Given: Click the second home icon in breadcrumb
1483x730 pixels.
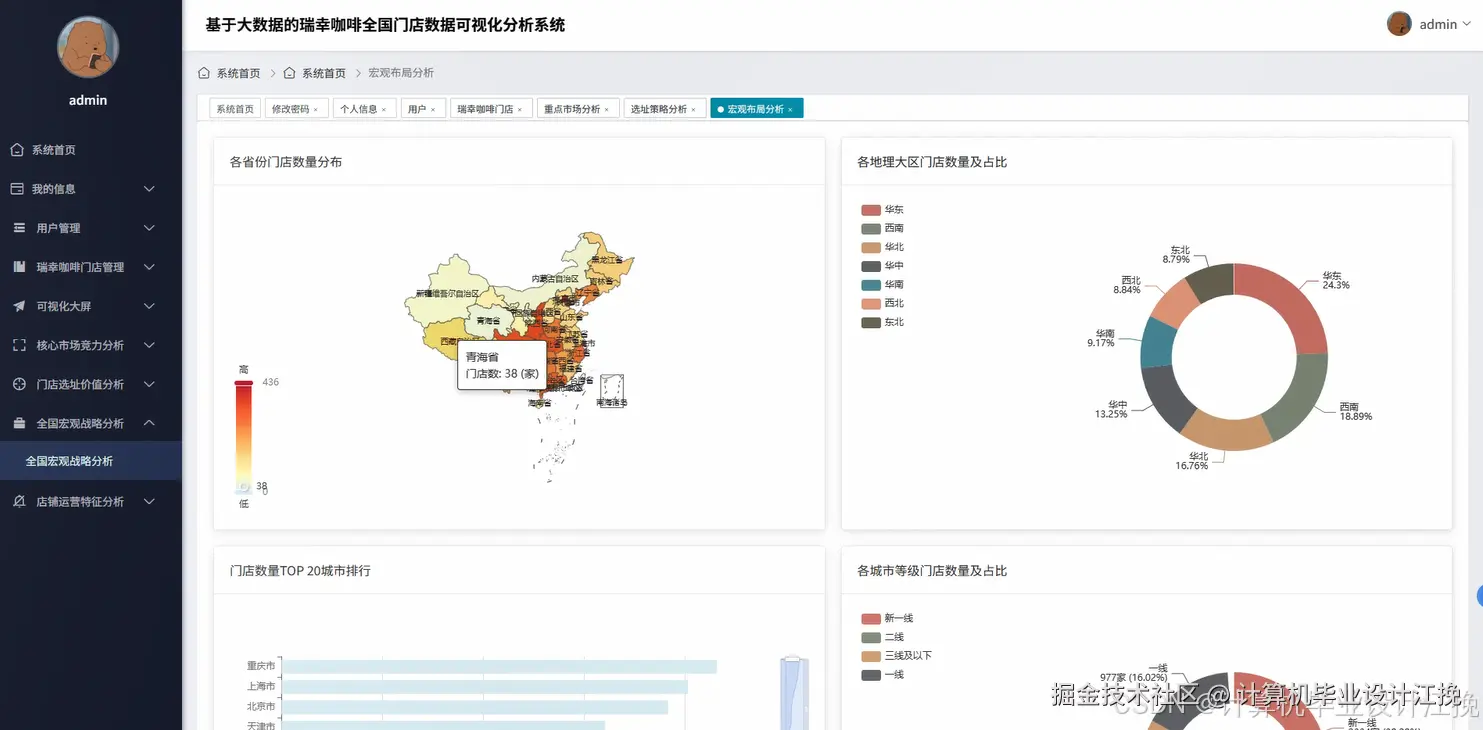Looking at the screenshot, I should tap(290, 73).
